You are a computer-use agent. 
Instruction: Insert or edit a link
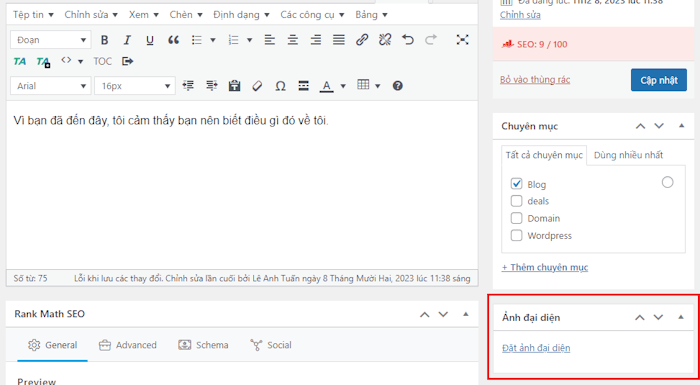362,40
